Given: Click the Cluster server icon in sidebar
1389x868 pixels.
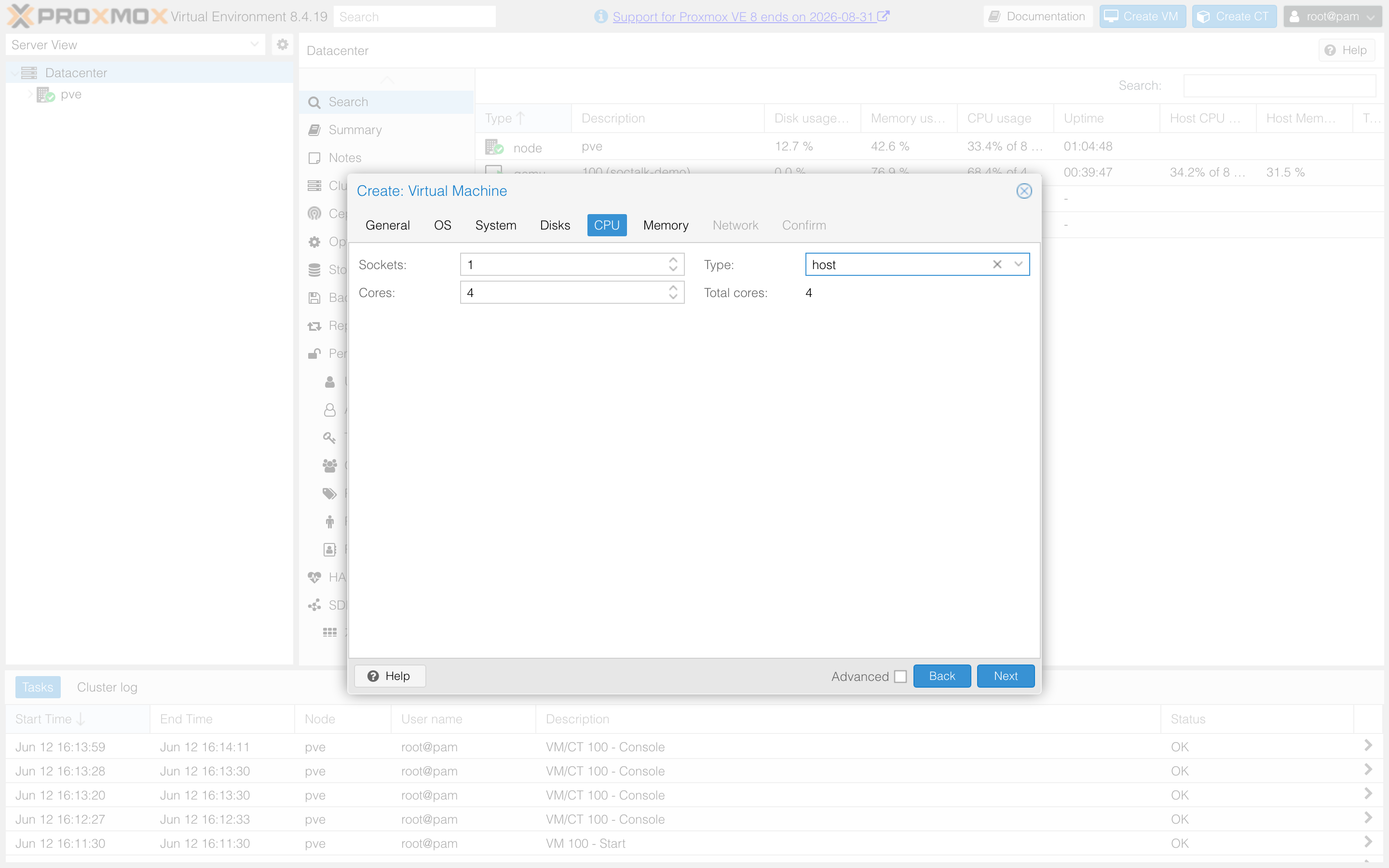Looking at the screenshot, I should [314, 186].
